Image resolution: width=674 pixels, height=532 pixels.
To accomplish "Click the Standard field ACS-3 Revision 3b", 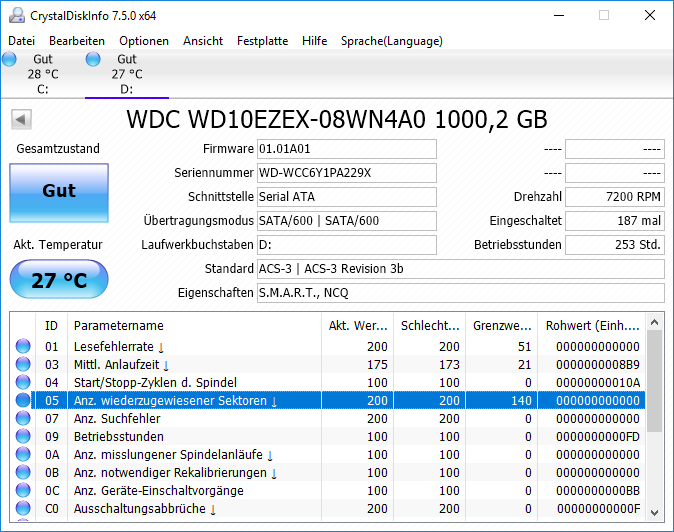I will point(461,269).
